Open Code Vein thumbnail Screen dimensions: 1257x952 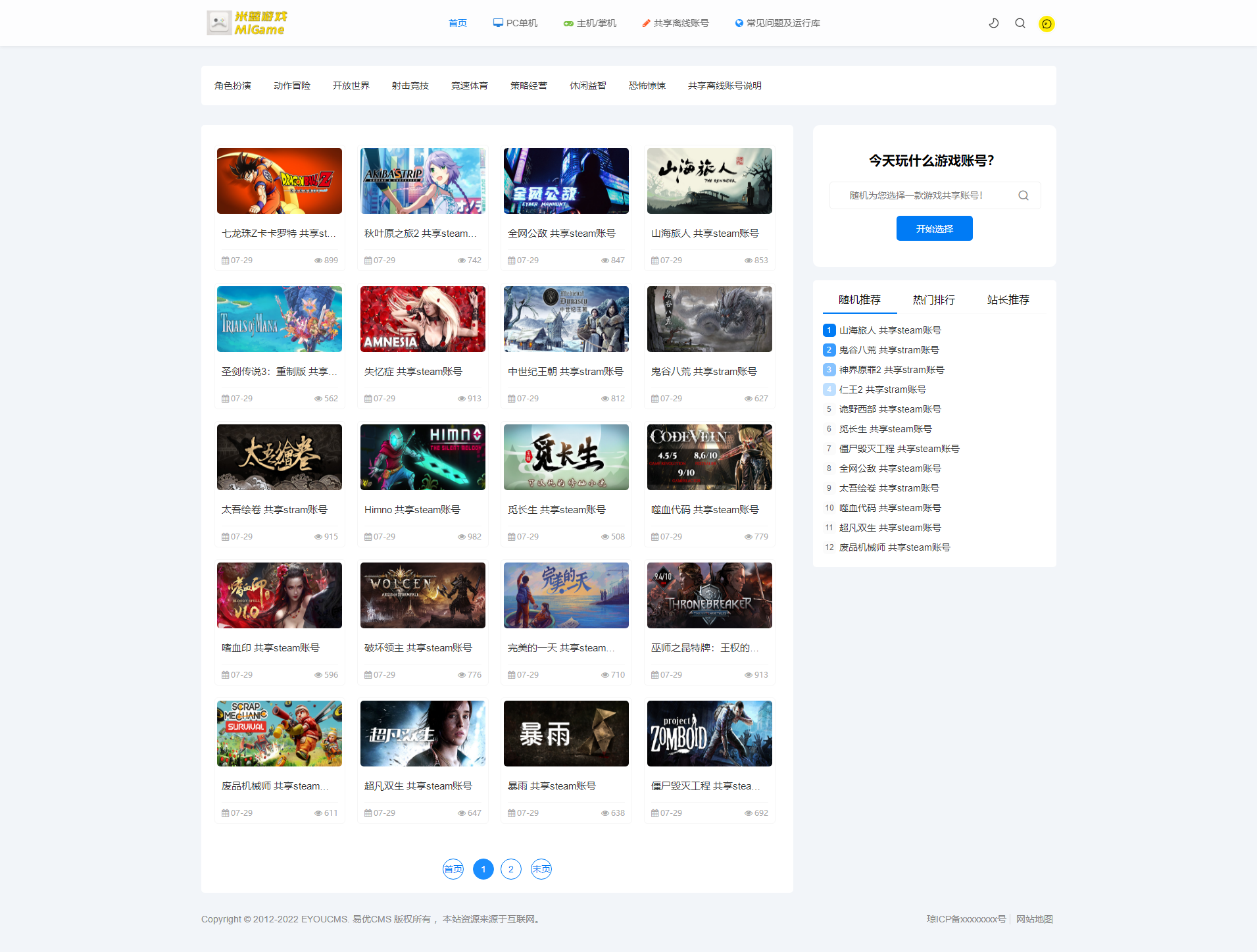710,457
